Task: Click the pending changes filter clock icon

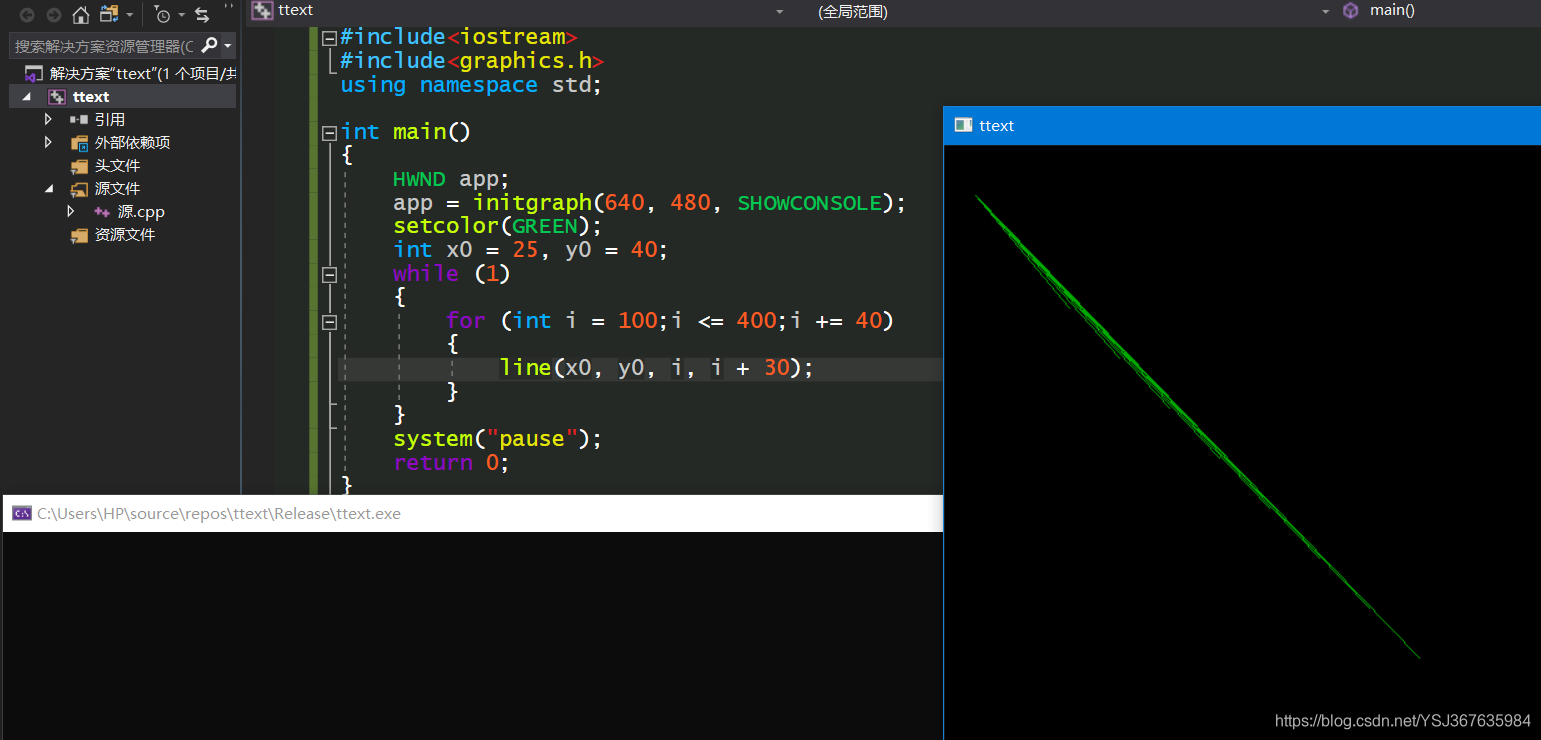Action: (x=162, y=15)
